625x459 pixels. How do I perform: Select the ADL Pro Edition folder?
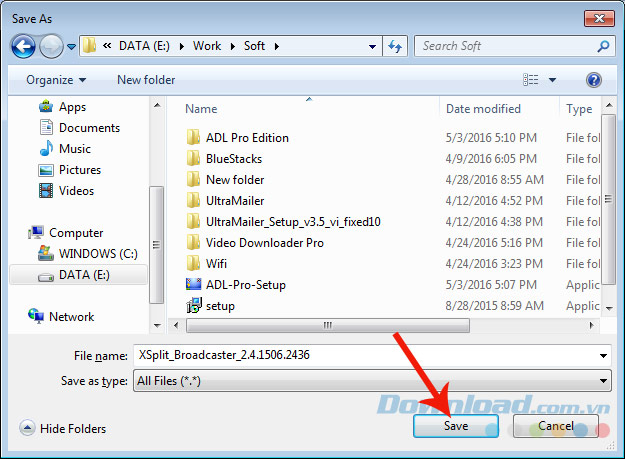point(247,138)
